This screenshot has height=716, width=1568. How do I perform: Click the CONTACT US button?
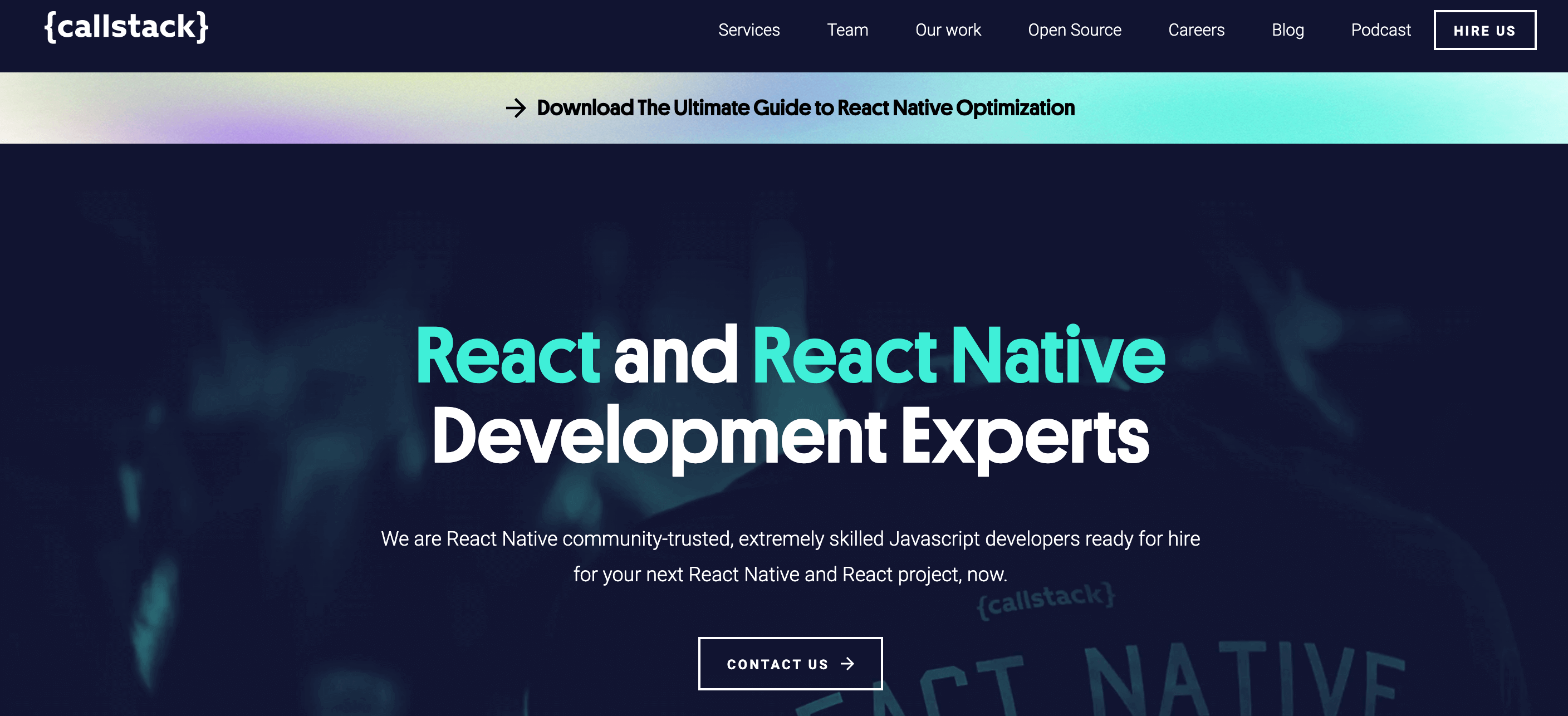point(790,664)
